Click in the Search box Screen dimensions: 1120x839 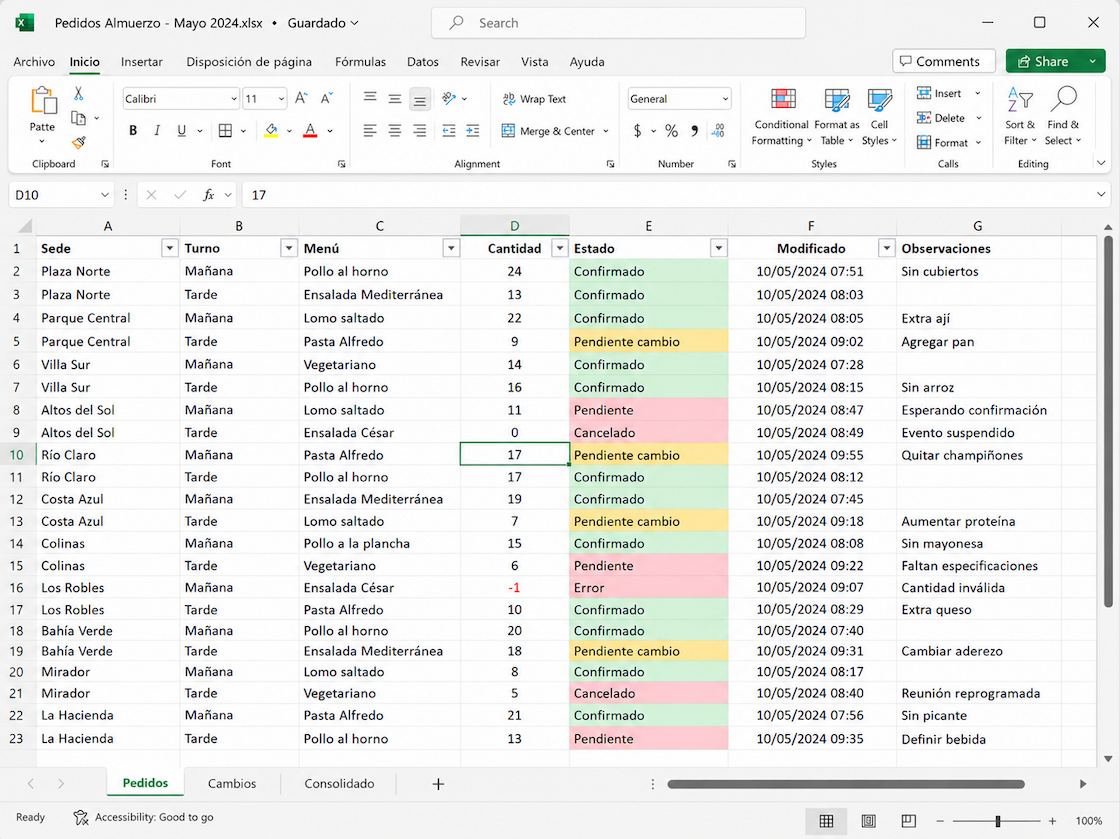click(619, 23)
